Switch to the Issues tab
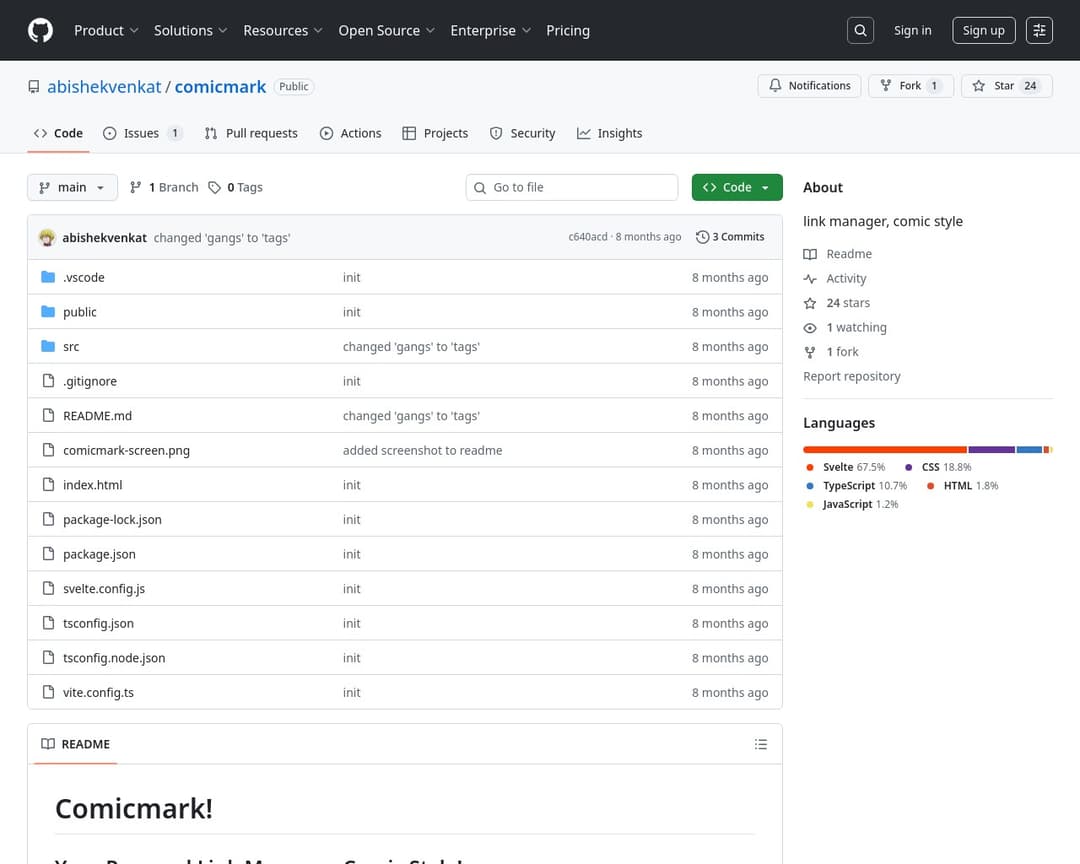The width and height of the screenshot is (1080, 864). point(141,133)
